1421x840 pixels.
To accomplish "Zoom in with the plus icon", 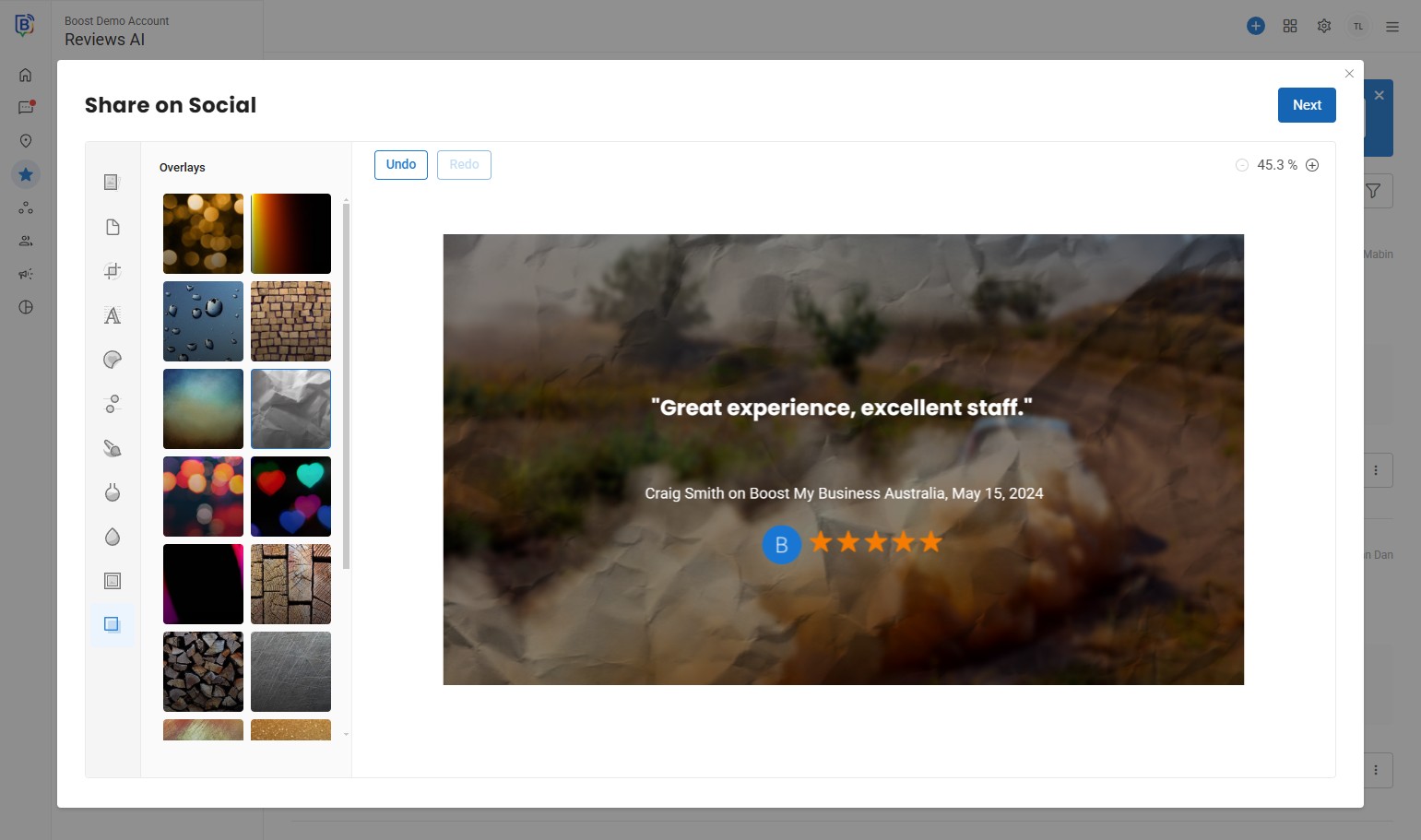I will [1312, 165].
